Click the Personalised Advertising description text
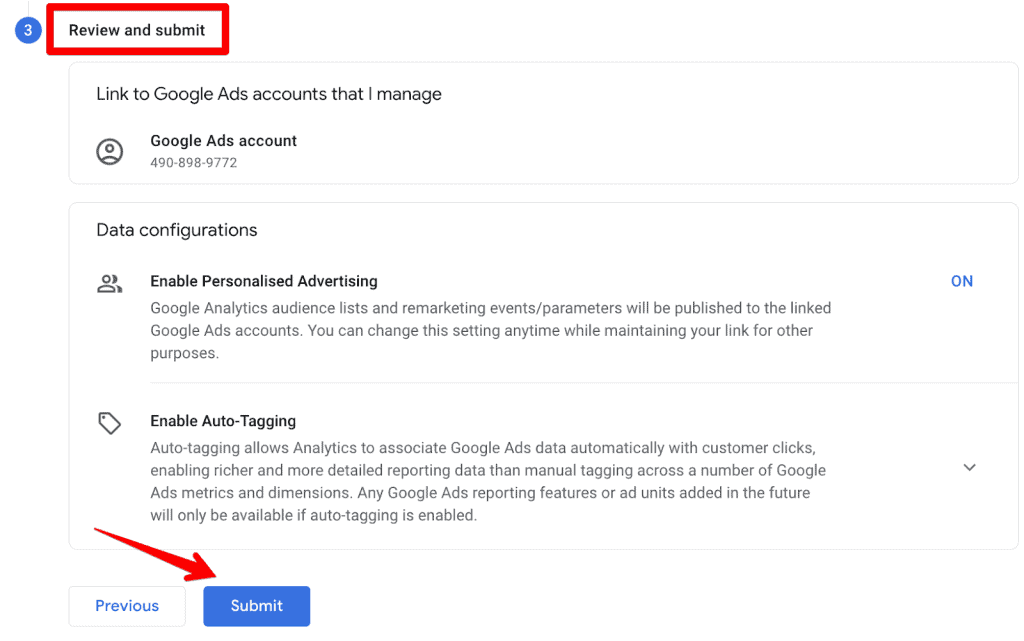Screen dimensions: 1024x641 click(x=490, y=330)
